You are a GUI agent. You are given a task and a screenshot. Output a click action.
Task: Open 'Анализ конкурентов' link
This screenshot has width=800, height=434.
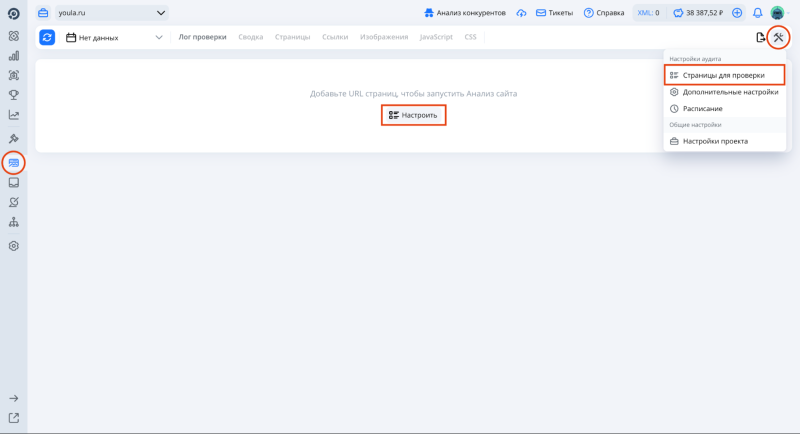pyautogui.click(x=464, y=13)
